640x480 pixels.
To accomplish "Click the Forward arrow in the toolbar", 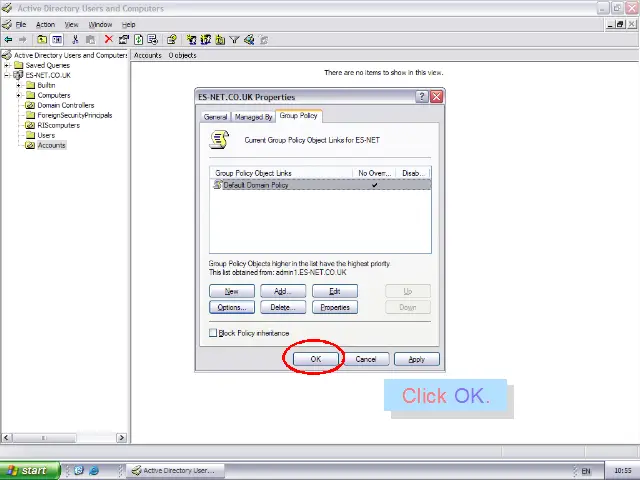I will click(23, 40).
